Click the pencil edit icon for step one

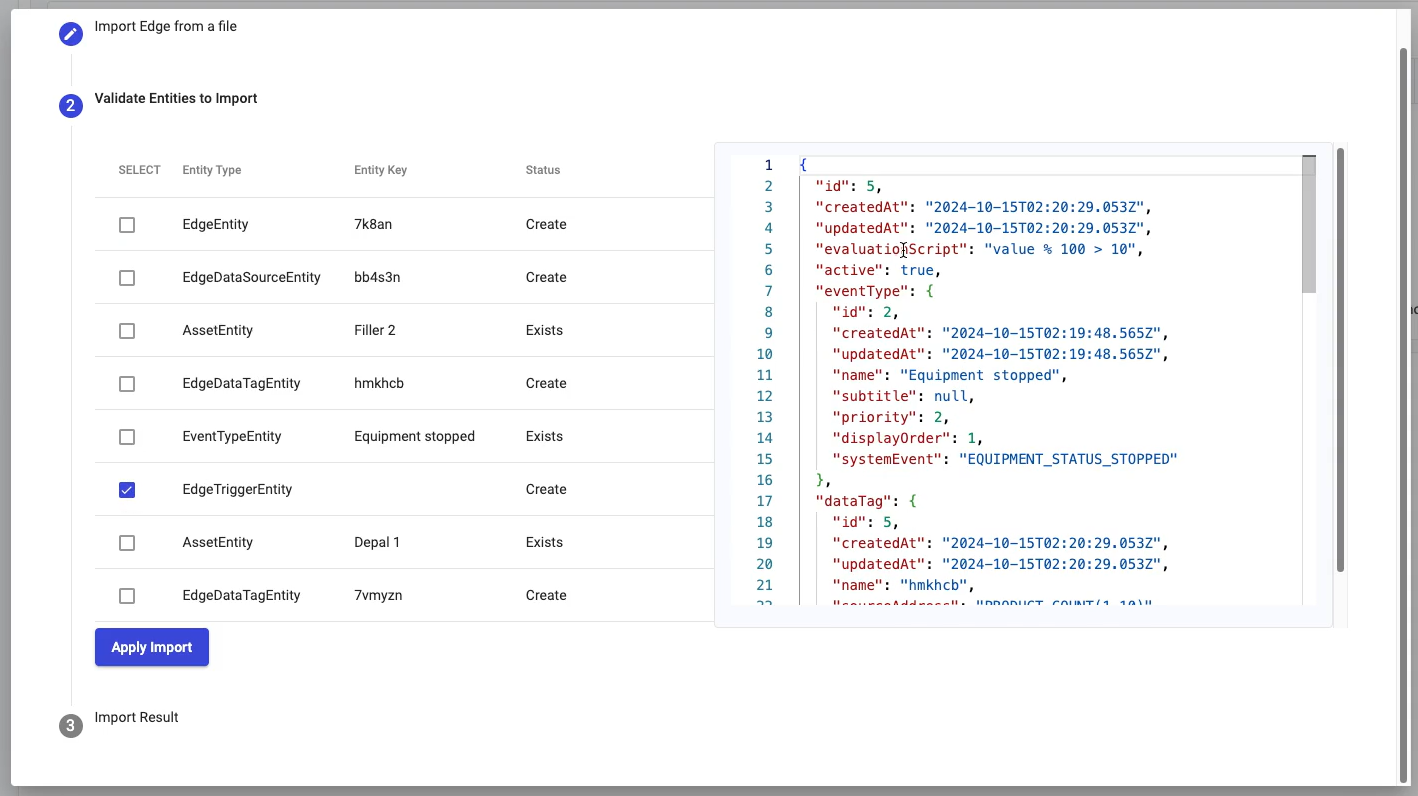(70, 34)
